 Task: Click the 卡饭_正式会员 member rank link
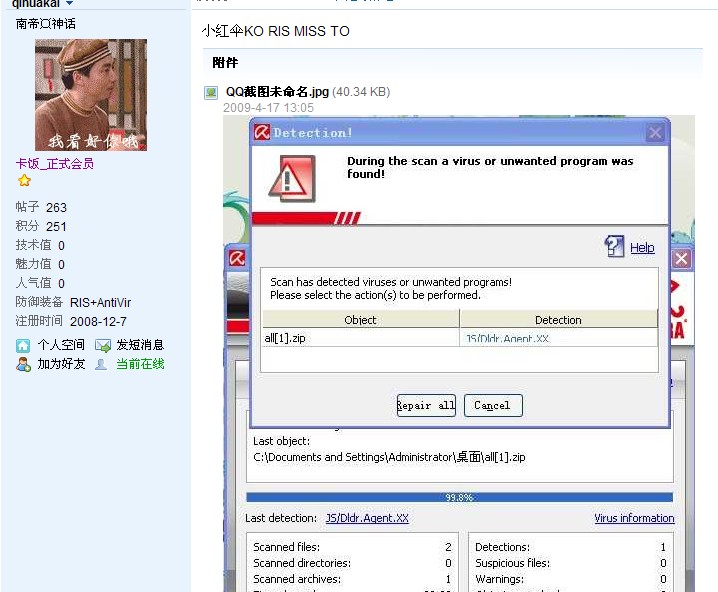point(55,163)
